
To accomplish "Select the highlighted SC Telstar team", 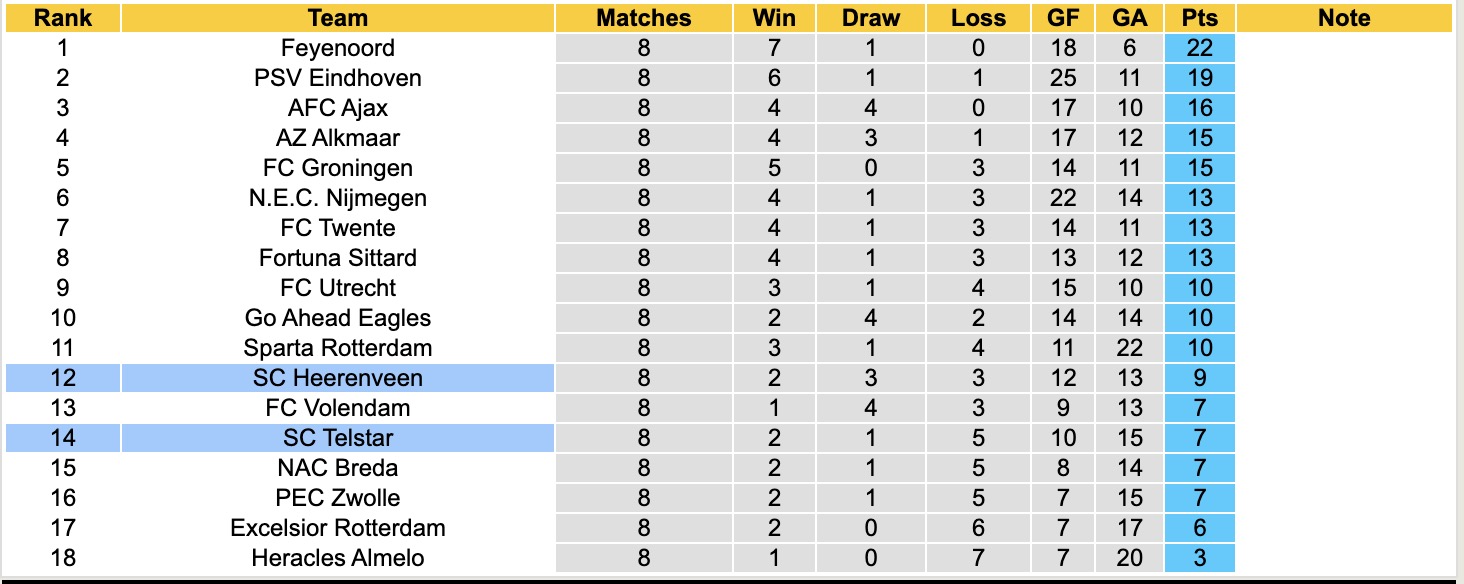I will coord(338,438).
